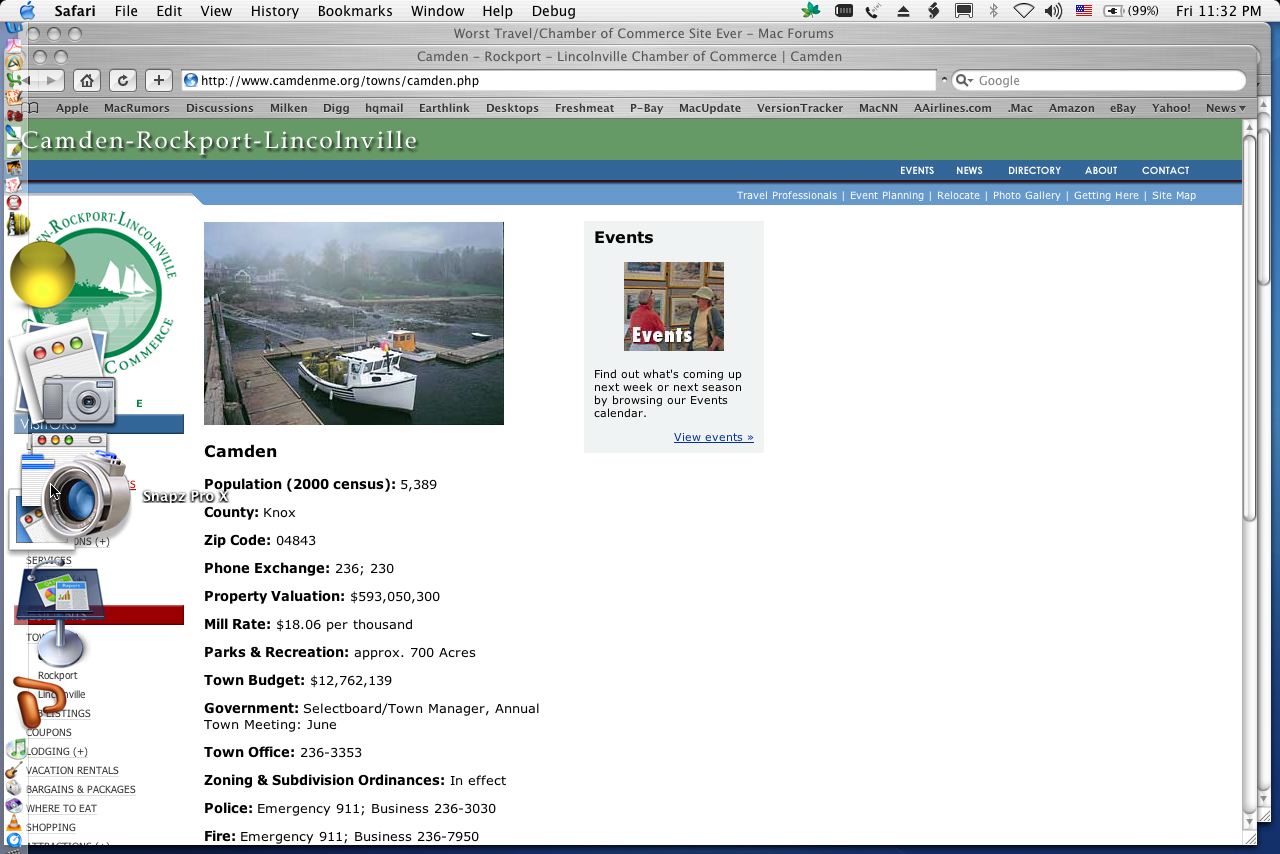
Task: Open the Site Map link
Action: (1174, 196)
